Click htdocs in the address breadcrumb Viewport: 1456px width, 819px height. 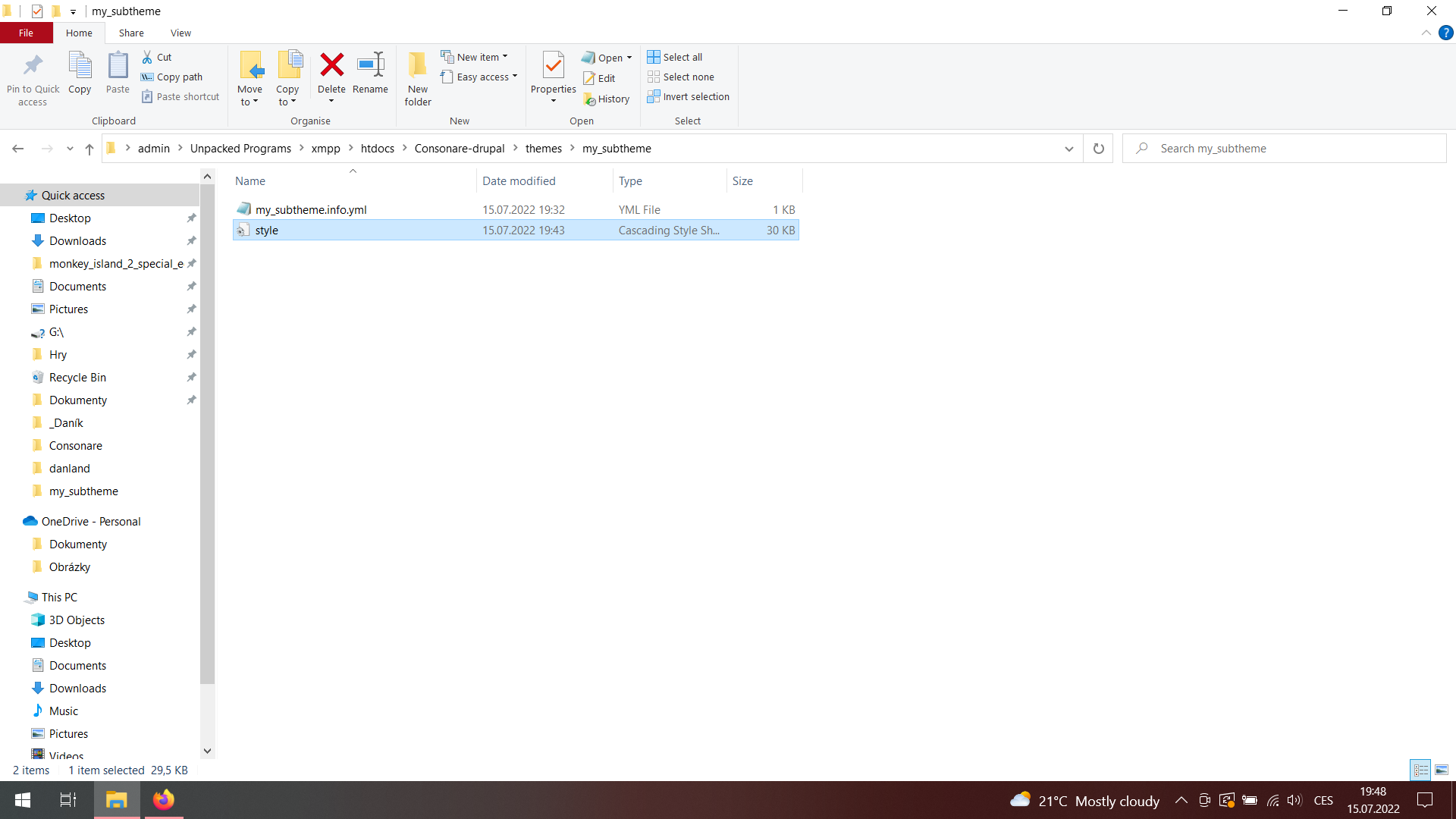pos(378,149)
